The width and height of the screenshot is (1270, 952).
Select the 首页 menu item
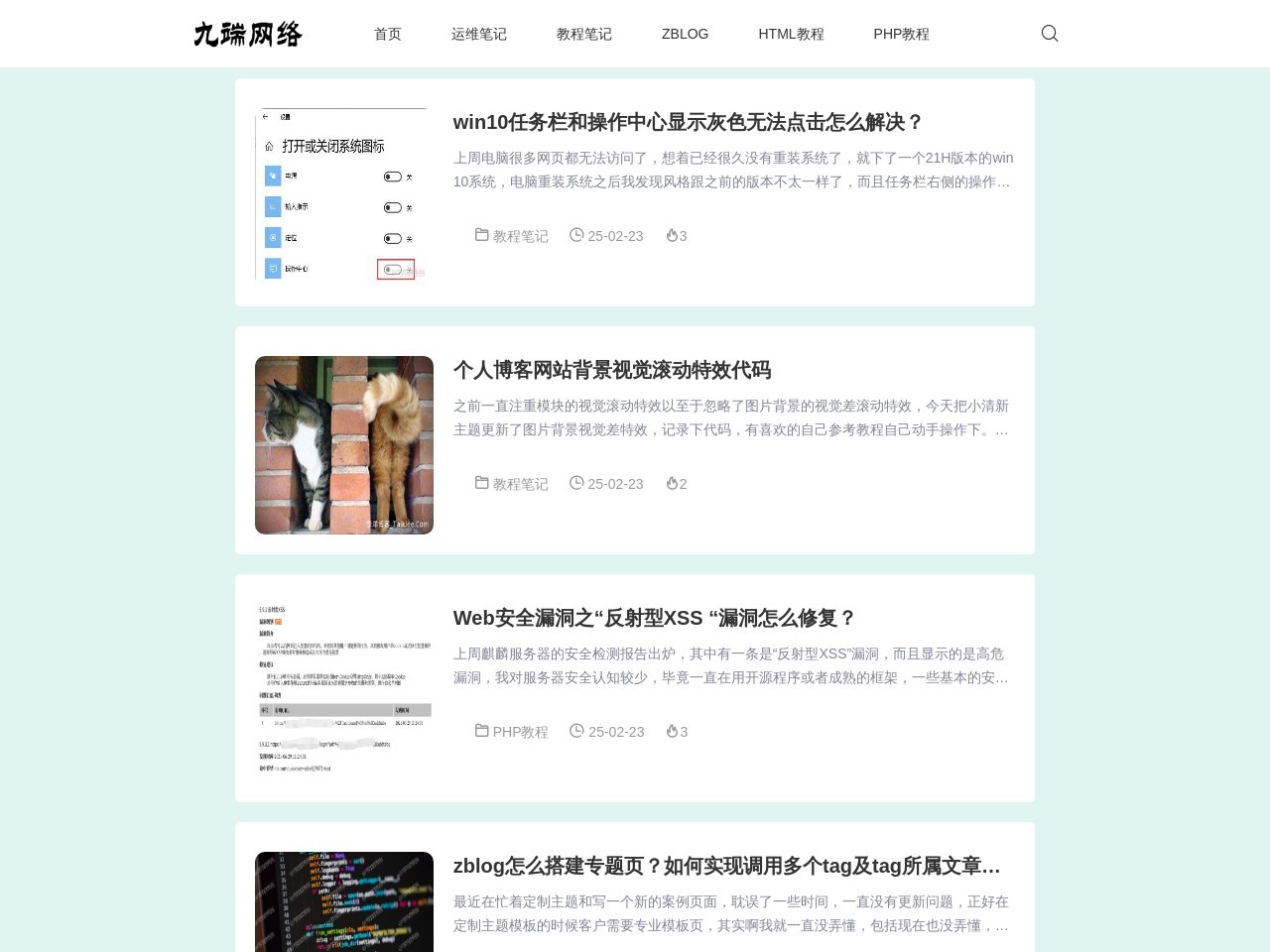point(387,33)
